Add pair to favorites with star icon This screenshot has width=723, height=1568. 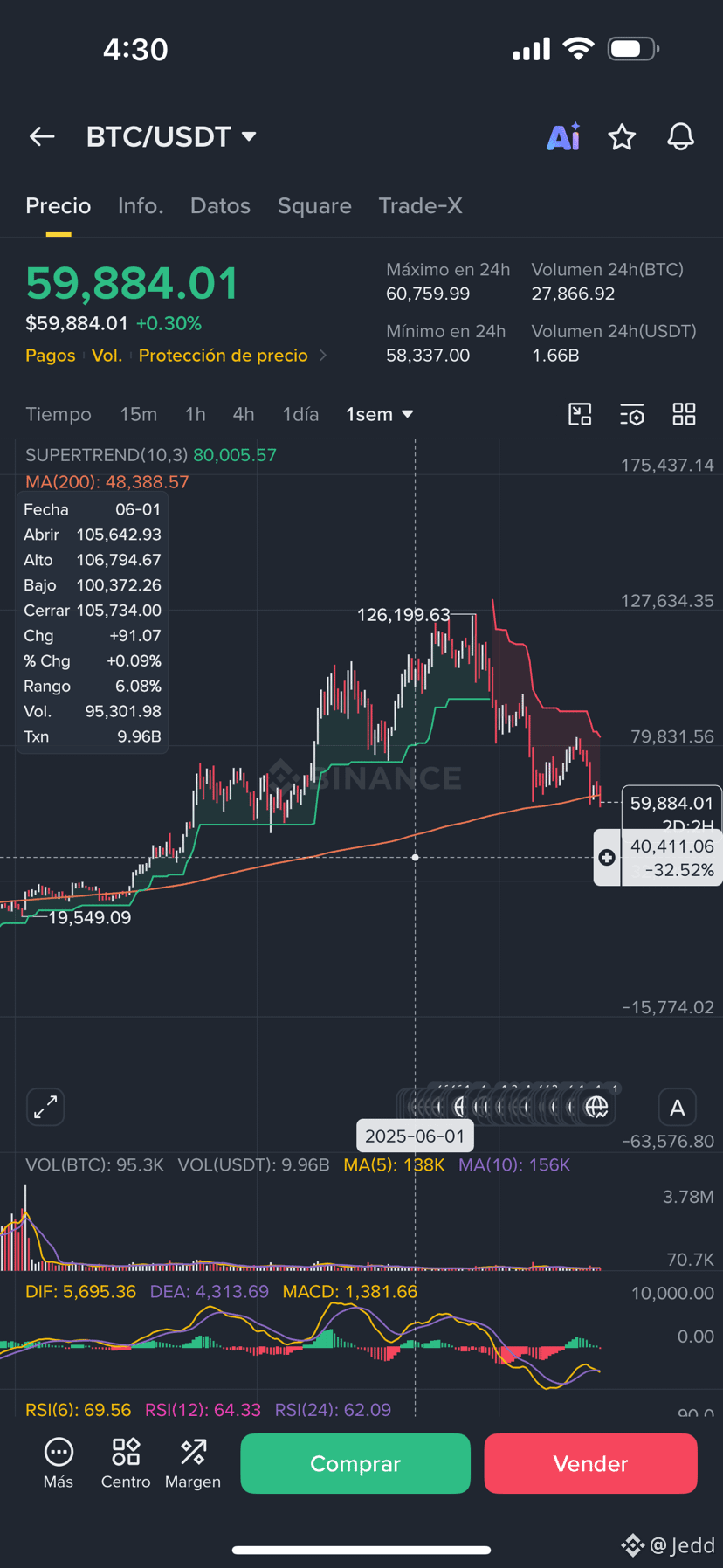click(x=622, y=137)
